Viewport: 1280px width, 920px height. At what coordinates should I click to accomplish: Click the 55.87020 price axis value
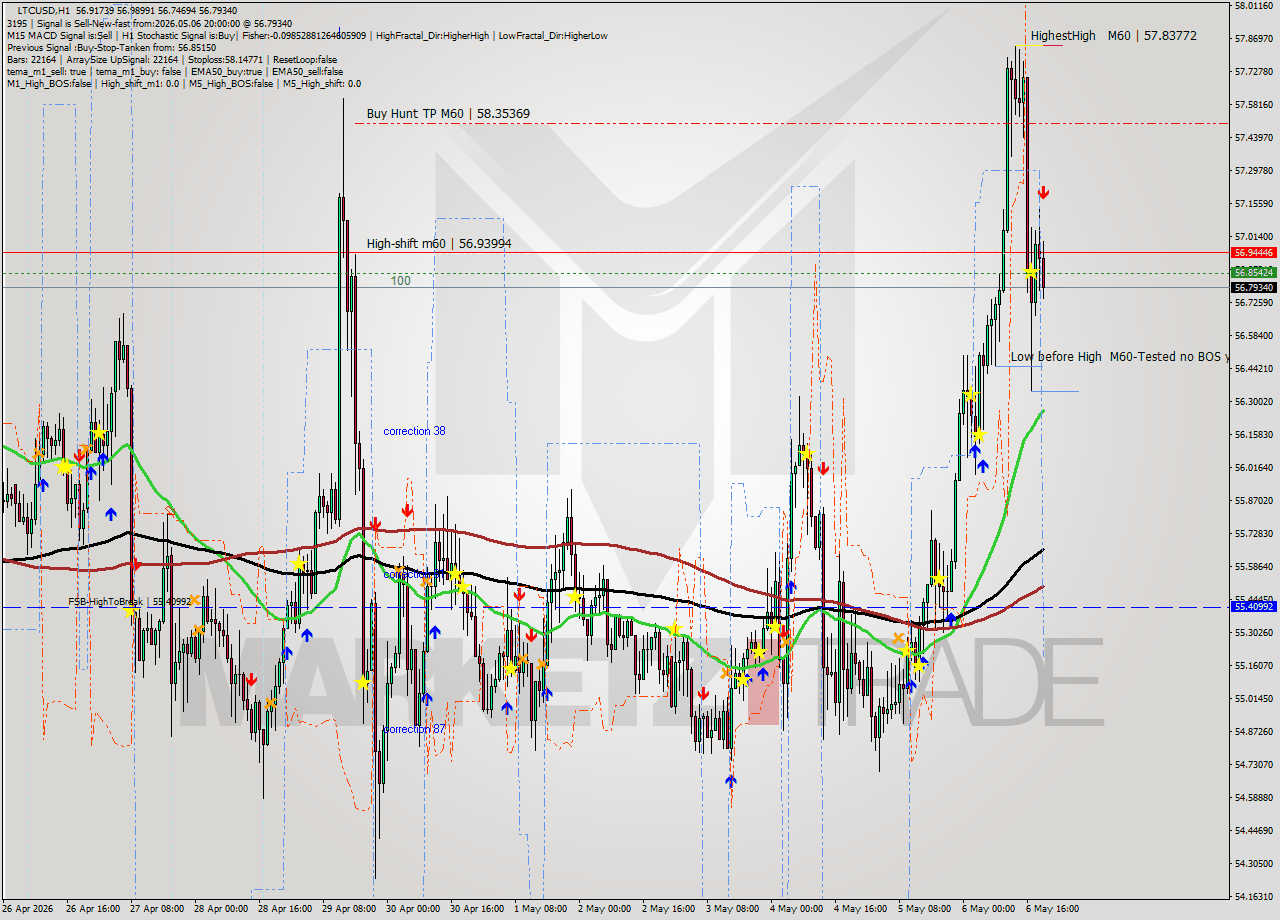[1253, 500]
